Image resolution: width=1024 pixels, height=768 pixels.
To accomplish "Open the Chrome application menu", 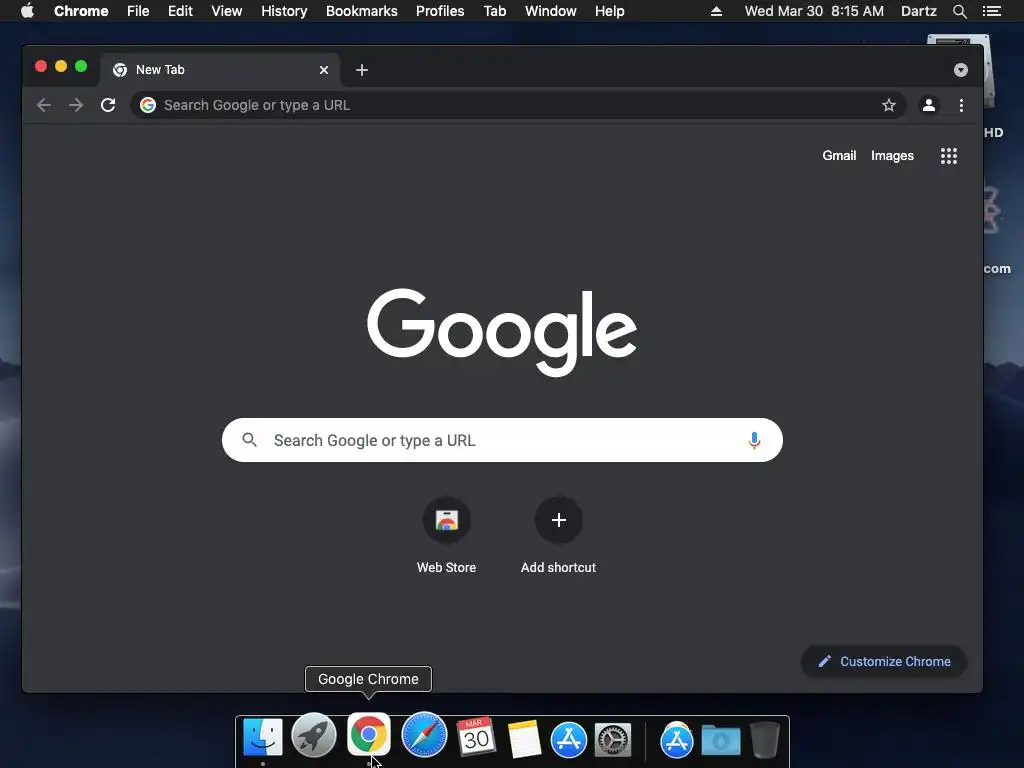I will coord(81,11).
